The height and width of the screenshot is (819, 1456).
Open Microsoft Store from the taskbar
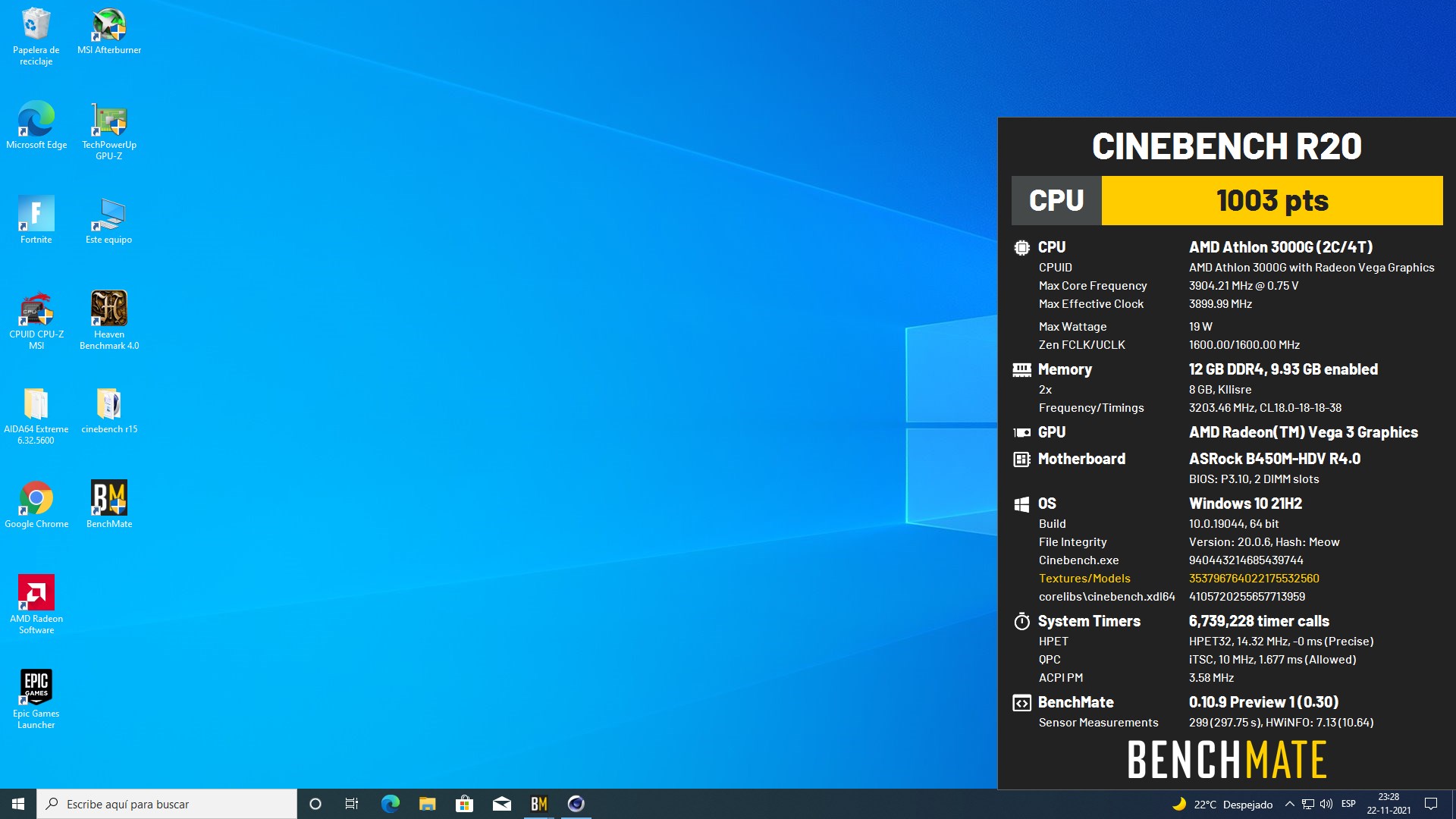tap(464, 804)
